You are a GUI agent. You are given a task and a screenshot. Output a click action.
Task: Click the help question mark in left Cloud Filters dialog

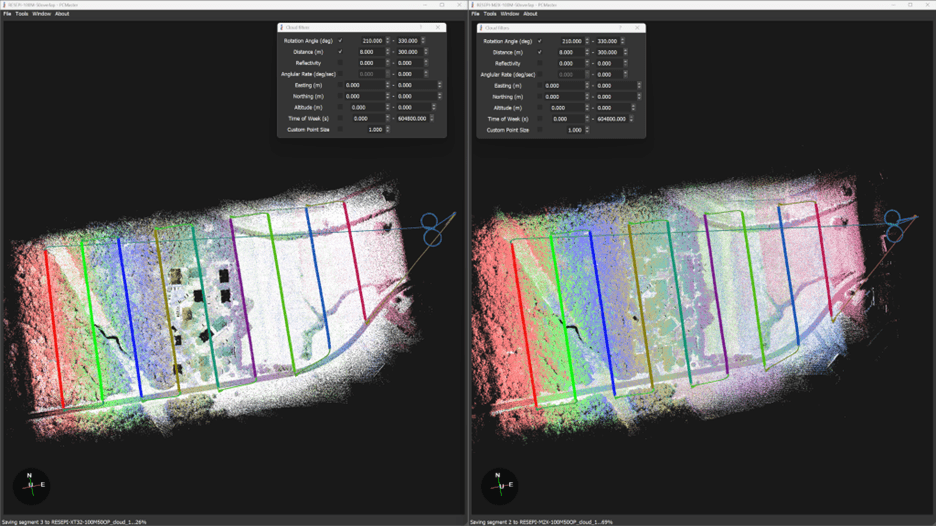[421, 28]
